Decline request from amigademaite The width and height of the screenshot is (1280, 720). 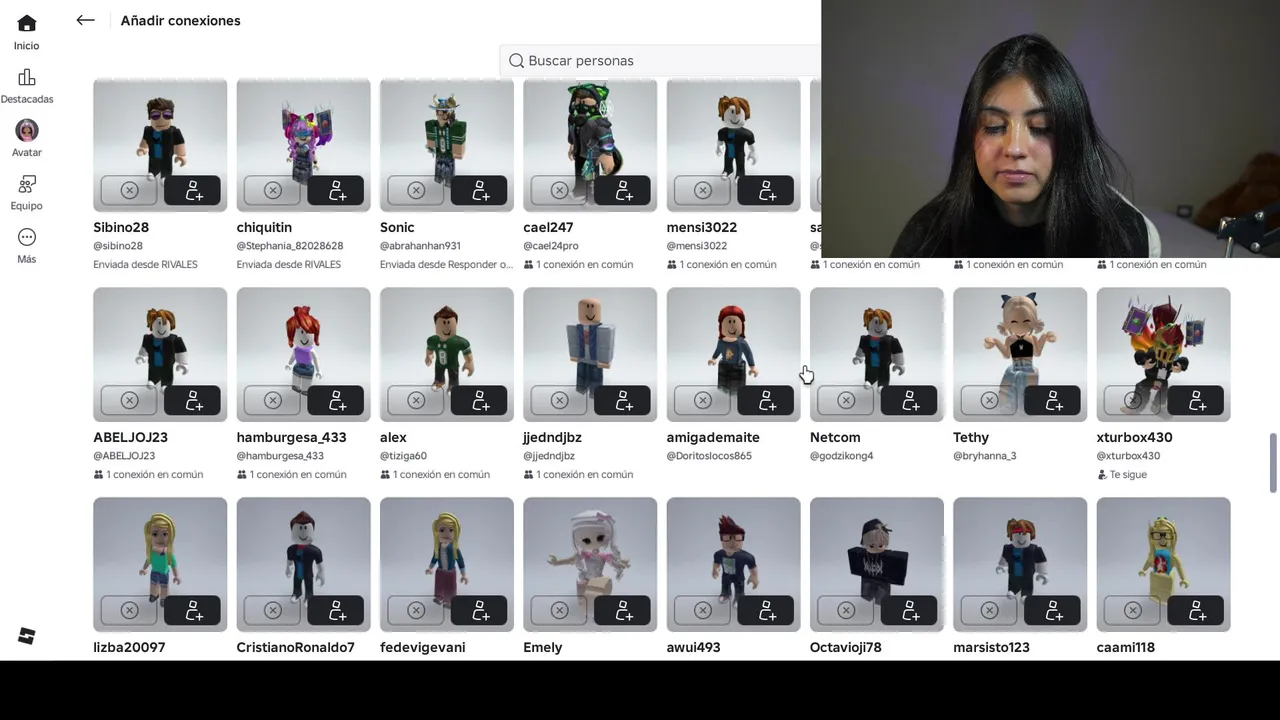pyautogui.click(x=702, y=400)
